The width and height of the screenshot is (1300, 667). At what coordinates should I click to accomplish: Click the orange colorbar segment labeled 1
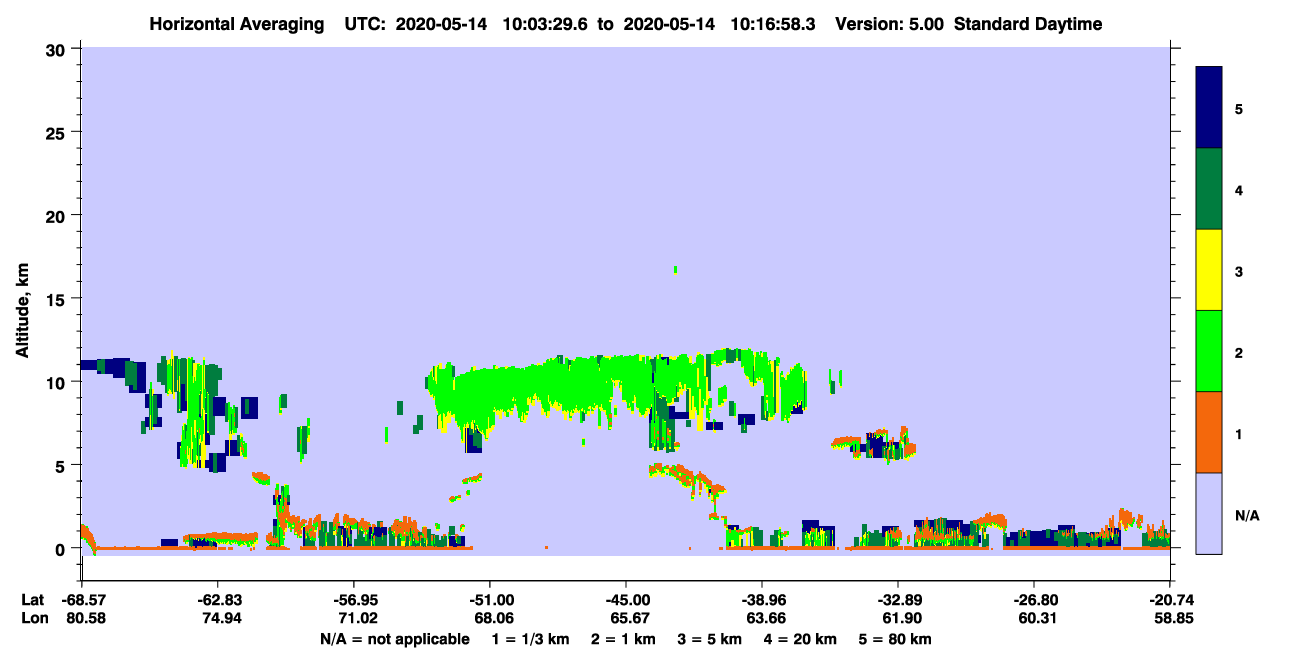[1209, 432]
